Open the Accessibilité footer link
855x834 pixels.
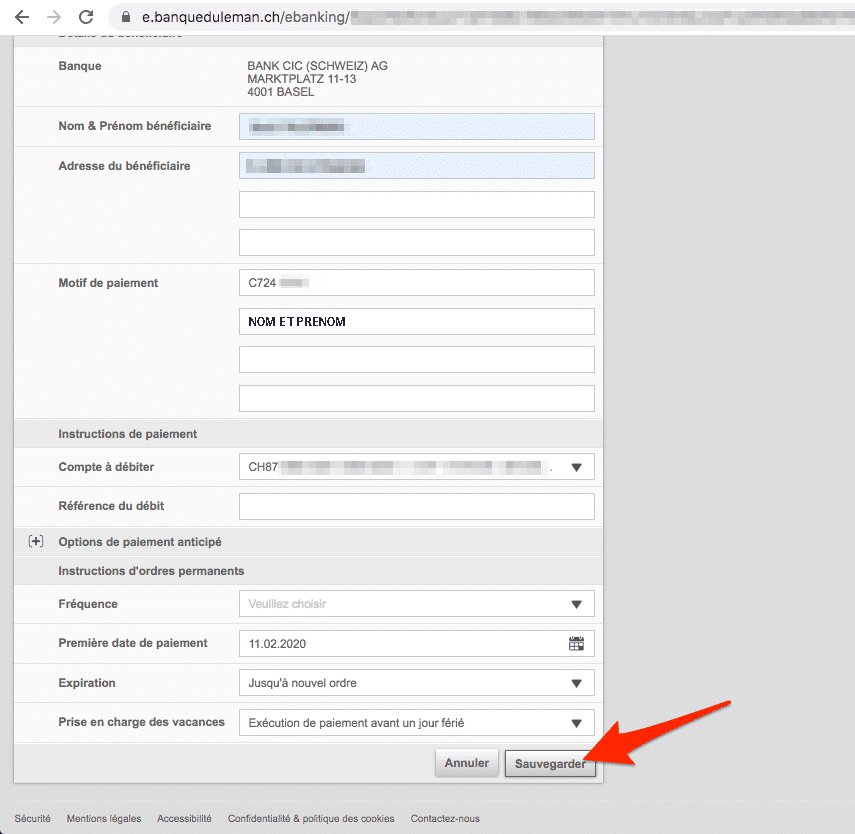pos(184,818)
